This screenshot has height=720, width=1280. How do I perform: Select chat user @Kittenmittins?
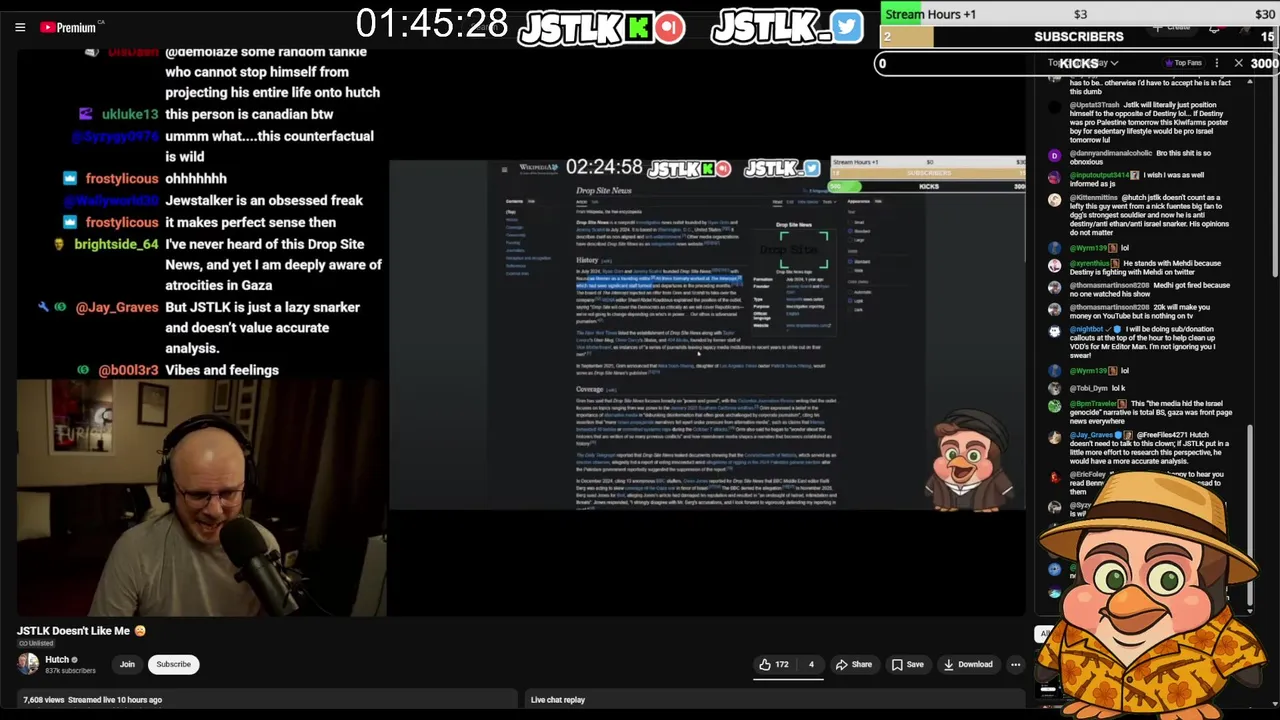point(1094,198)
